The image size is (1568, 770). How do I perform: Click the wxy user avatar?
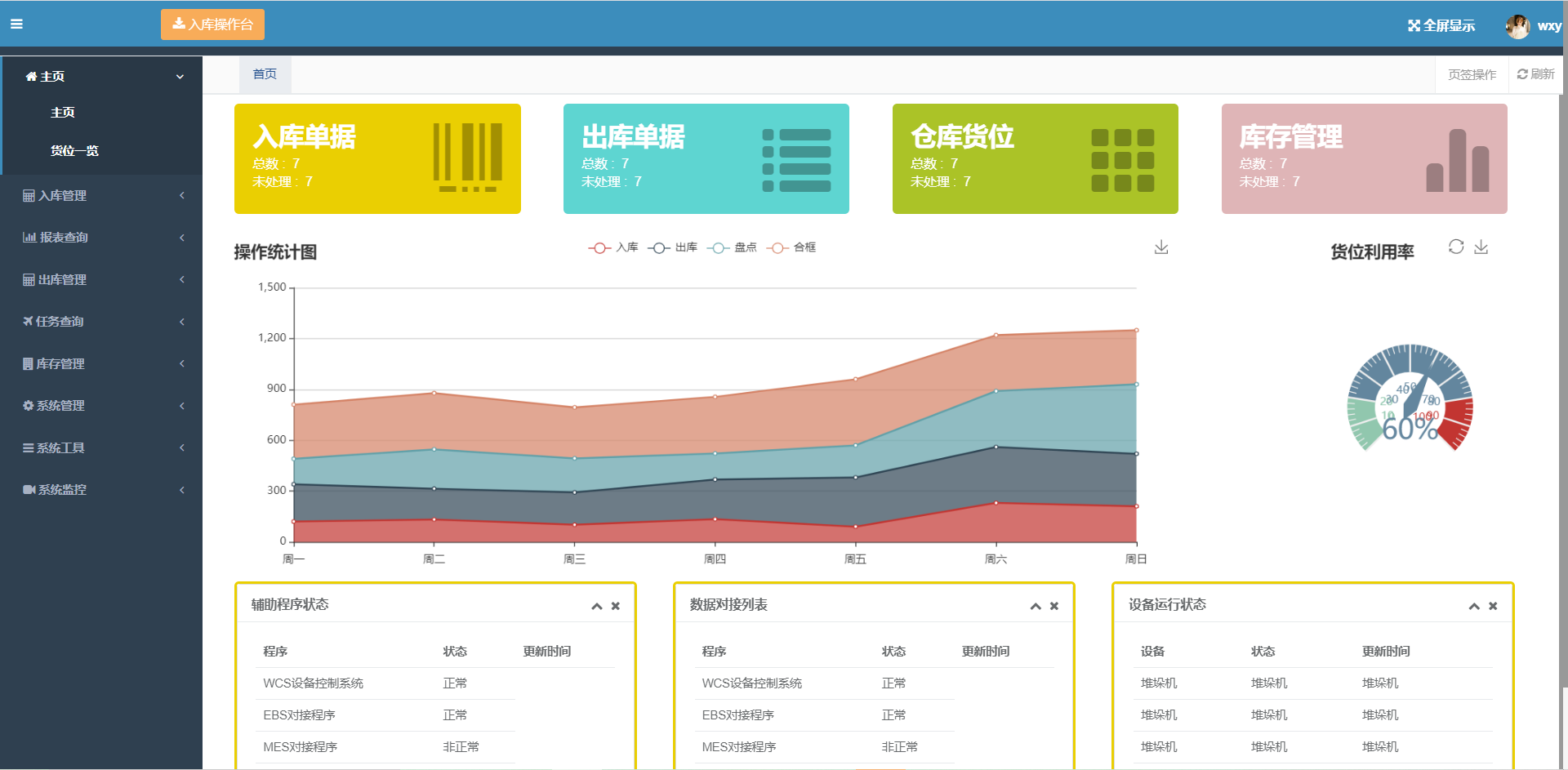(1517, 26)
